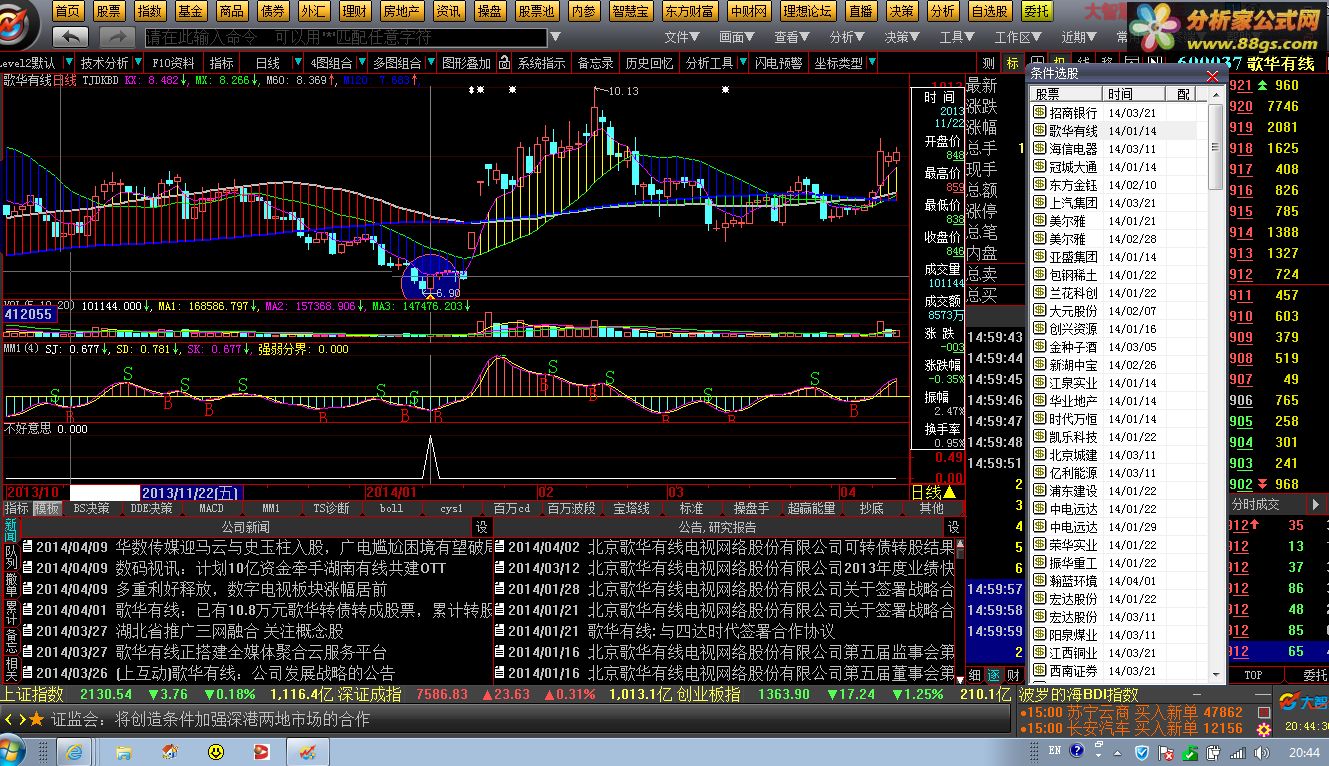Select the 闪电预警 toolbar item
Image resolution: width=1329 pixels, height=766 pixels.
[x=779, y=63]
